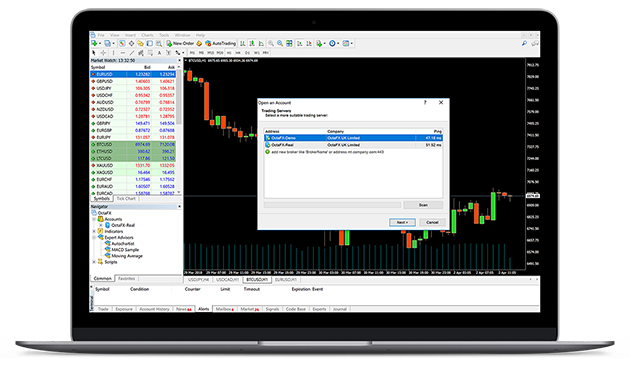Open the Profiles toolbar icon
Screen dimensions: 630x379
(x=107, y=43)
